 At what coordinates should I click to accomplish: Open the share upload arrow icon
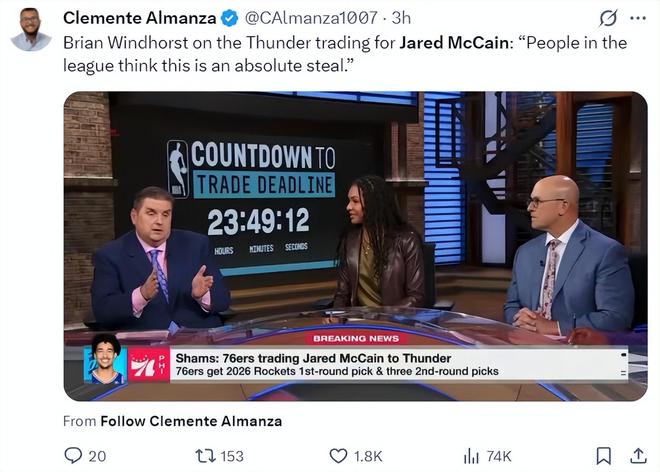pyautogui.click(x=638, y=456)
